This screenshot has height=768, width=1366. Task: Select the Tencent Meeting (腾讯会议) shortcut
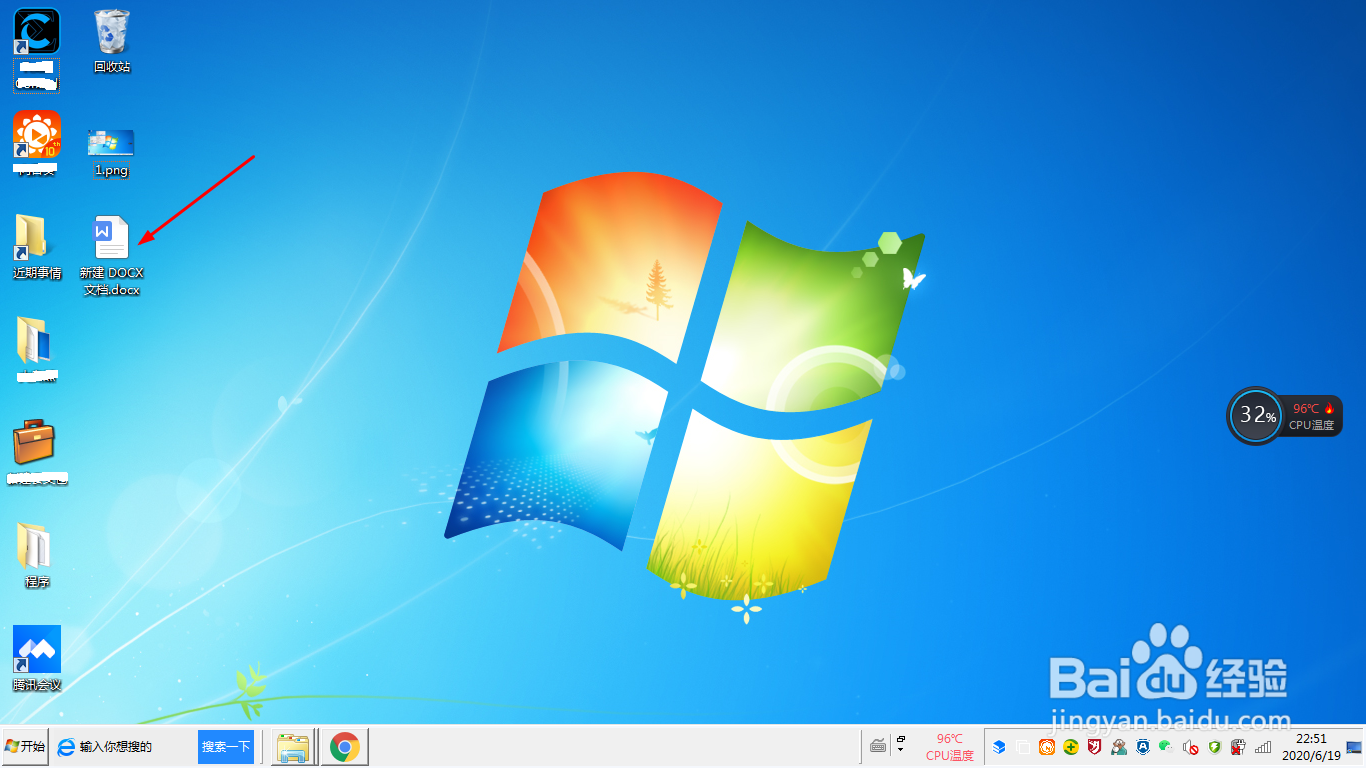[x=37, y=658]
